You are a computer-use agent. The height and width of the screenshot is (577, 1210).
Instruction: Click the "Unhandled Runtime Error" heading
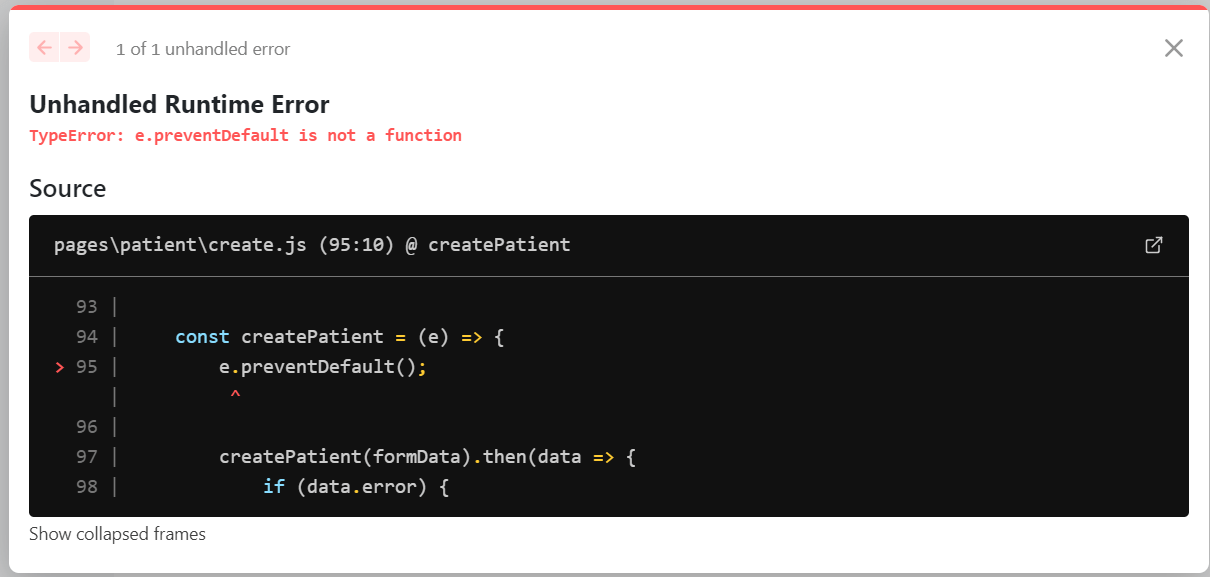pos(179,104)
